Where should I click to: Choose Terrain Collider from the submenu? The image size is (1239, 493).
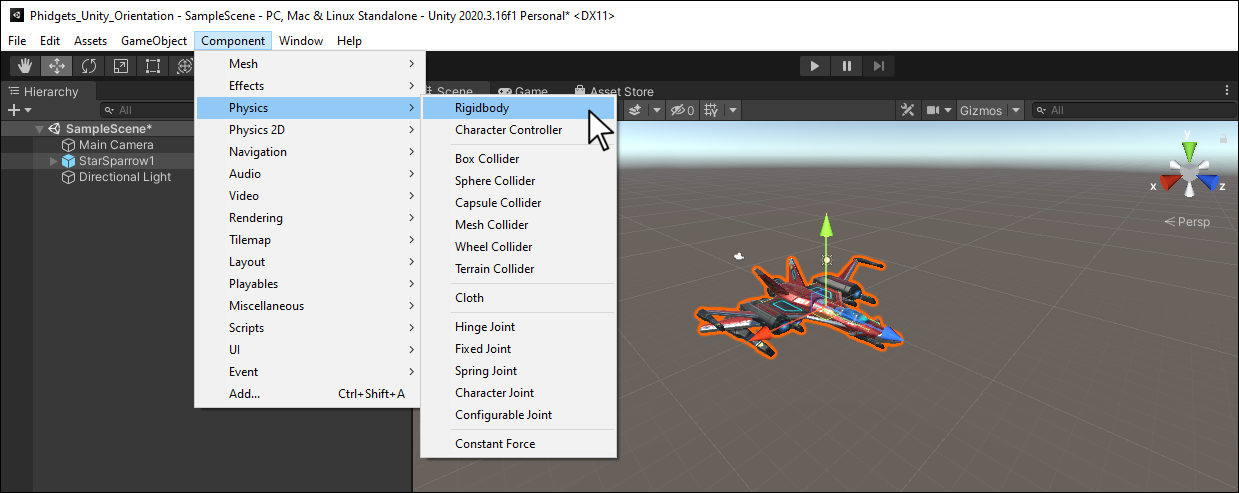click(518, 269)
